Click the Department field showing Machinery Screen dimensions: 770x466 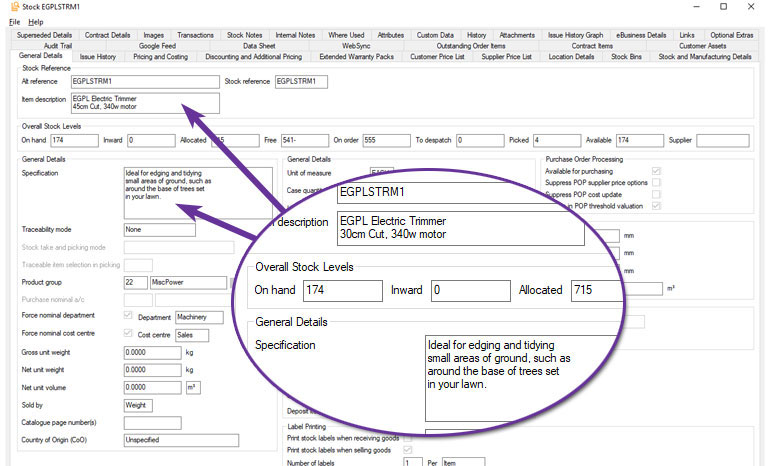click(x=199, y=318)
